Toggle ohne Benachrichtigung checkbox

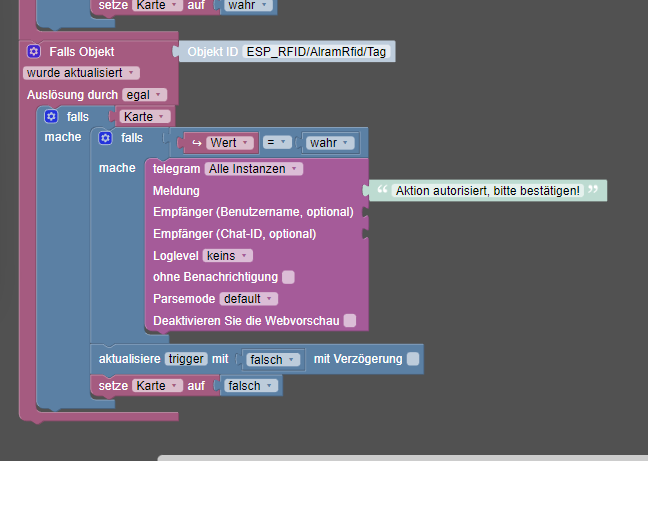(x=288, y=277)
